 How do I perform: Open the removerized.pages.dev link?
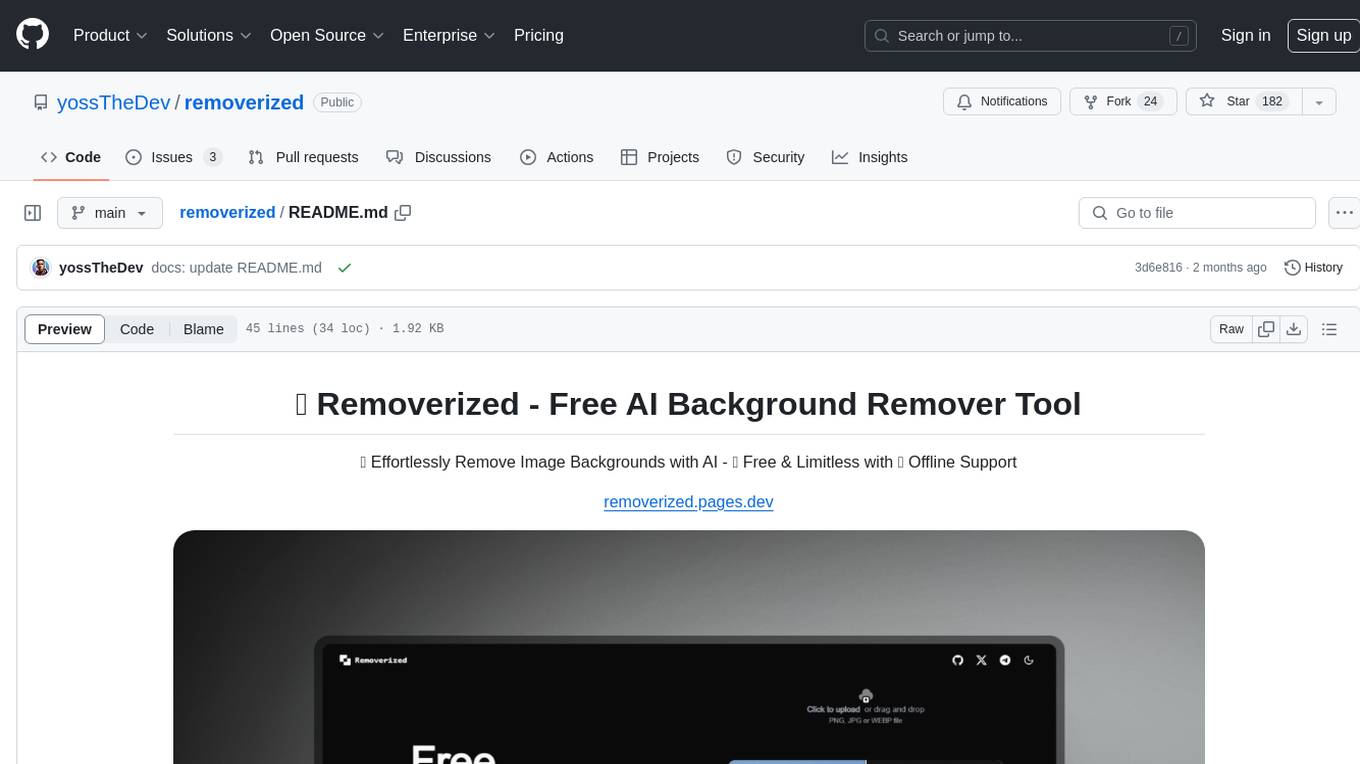(x=689, y=502)
